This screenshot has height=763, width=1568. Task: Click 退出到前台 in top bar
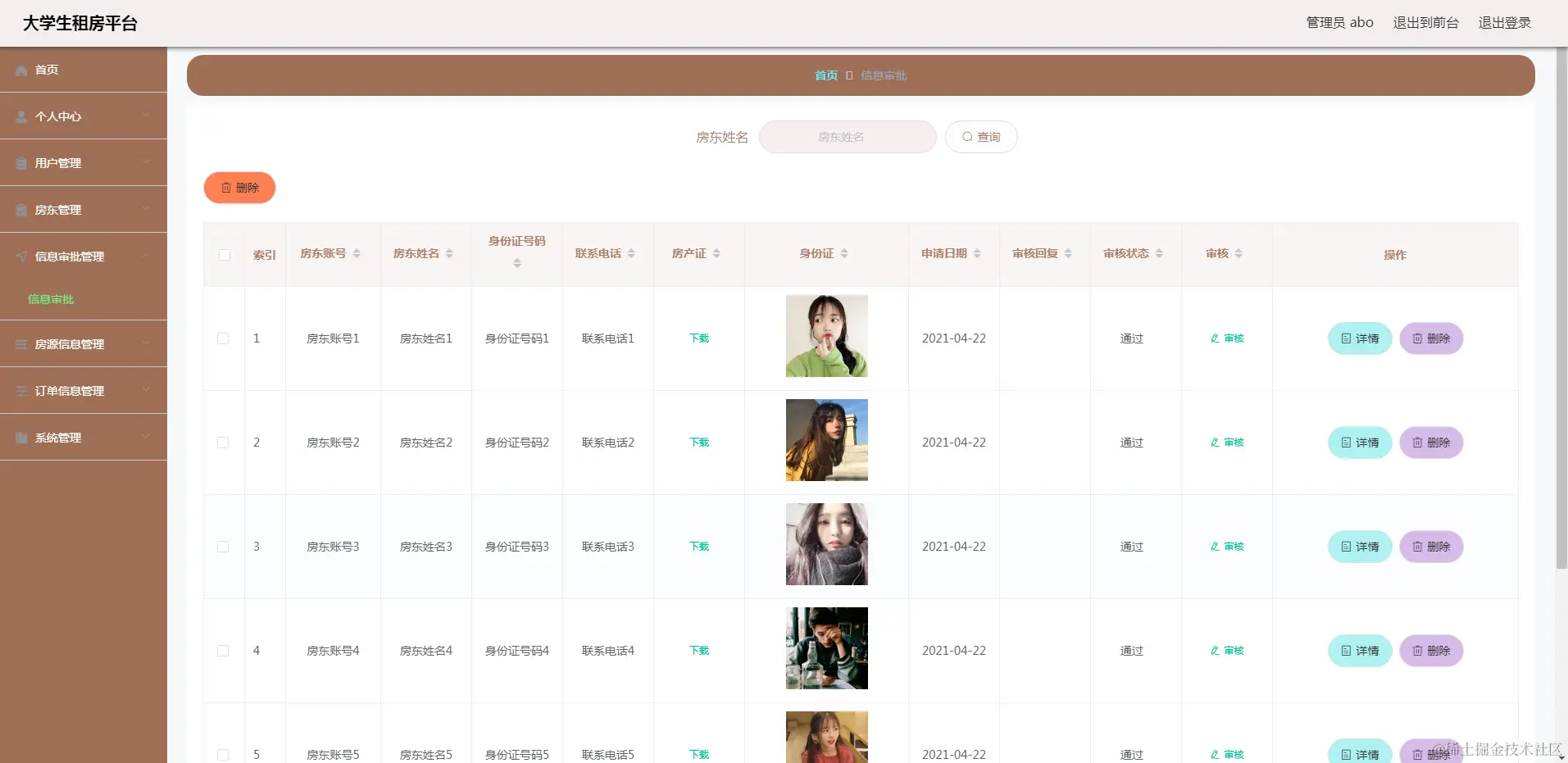tap(1425, 23)
